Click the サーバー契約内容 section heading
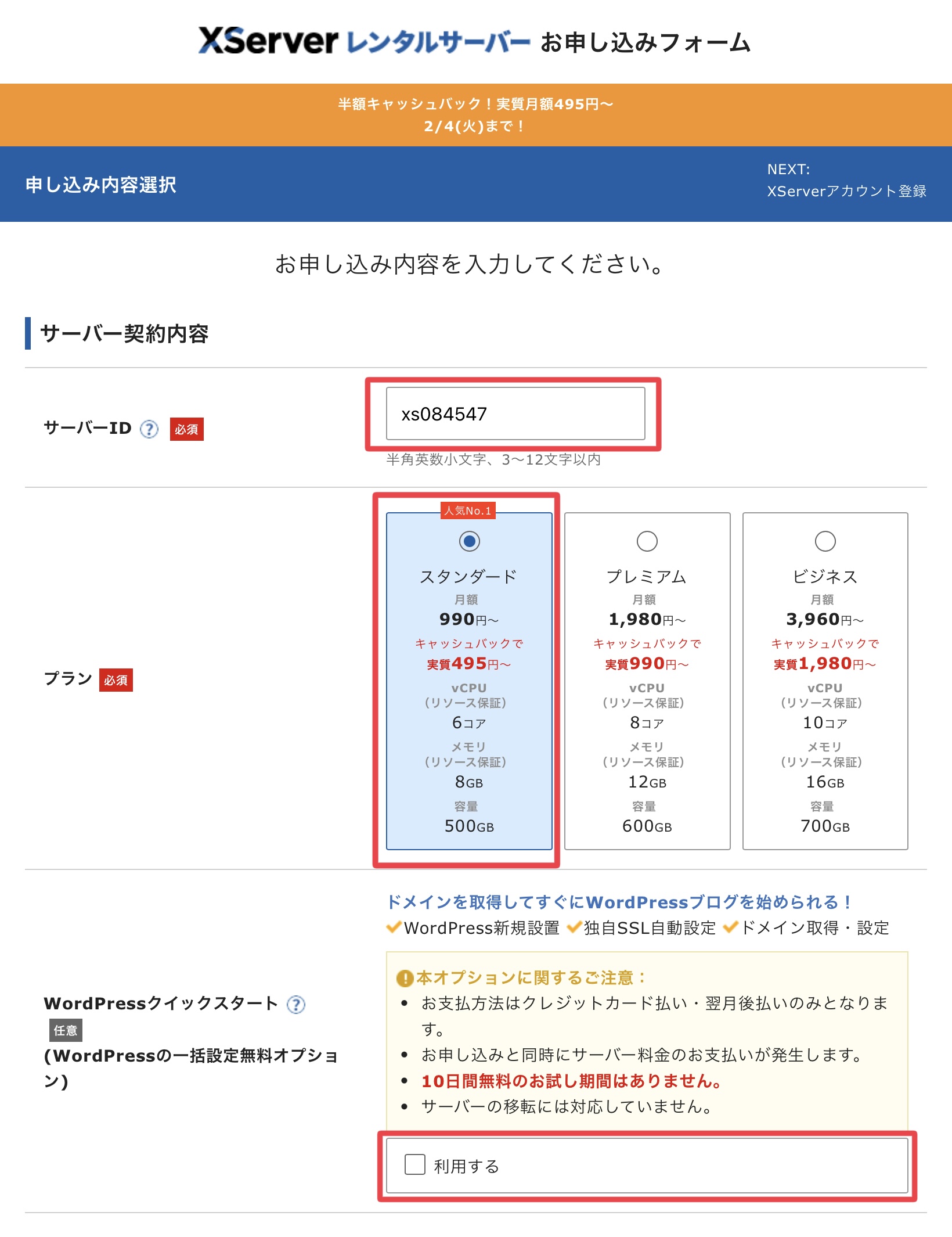Viewport: 952px width, 1237px height. point(124,333)
